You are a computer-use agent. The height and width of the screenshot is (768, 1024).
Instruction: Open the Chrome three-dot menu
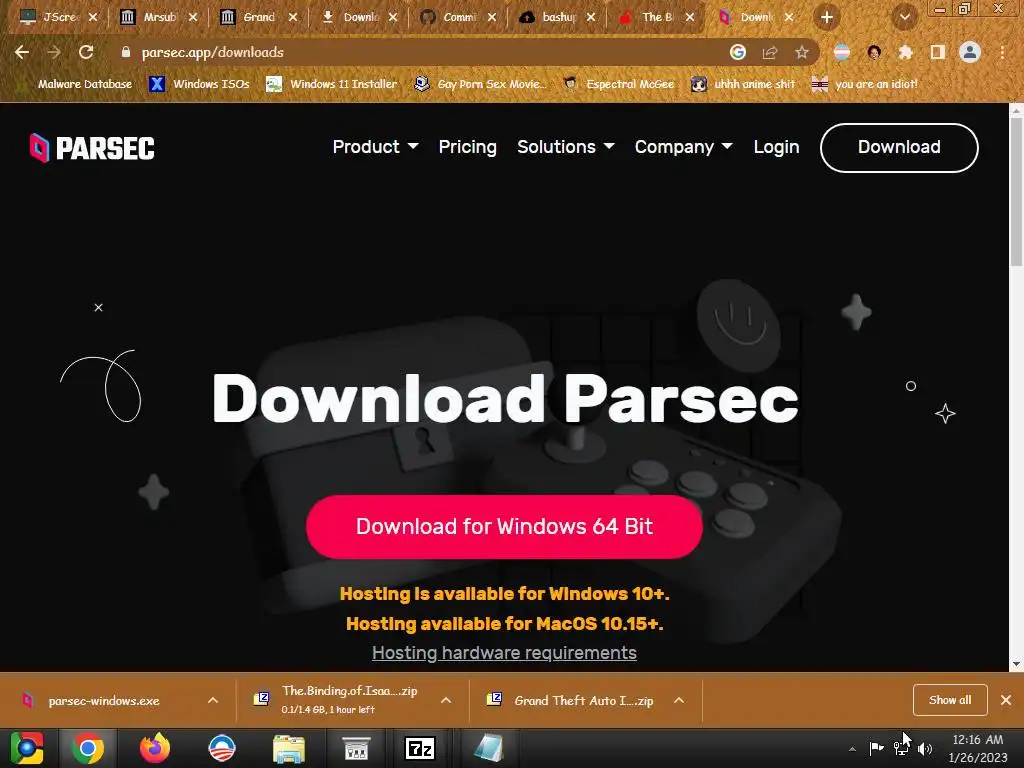pos(1002,52)
